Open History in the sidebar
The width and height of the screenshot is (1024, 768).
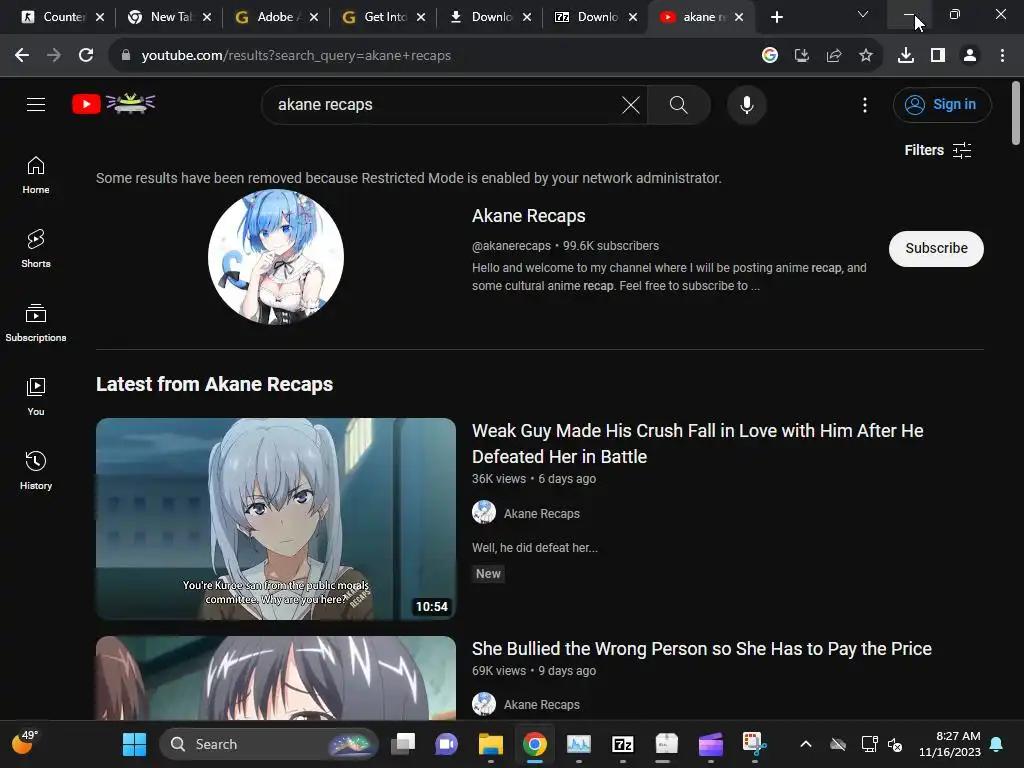pos(36,470)
